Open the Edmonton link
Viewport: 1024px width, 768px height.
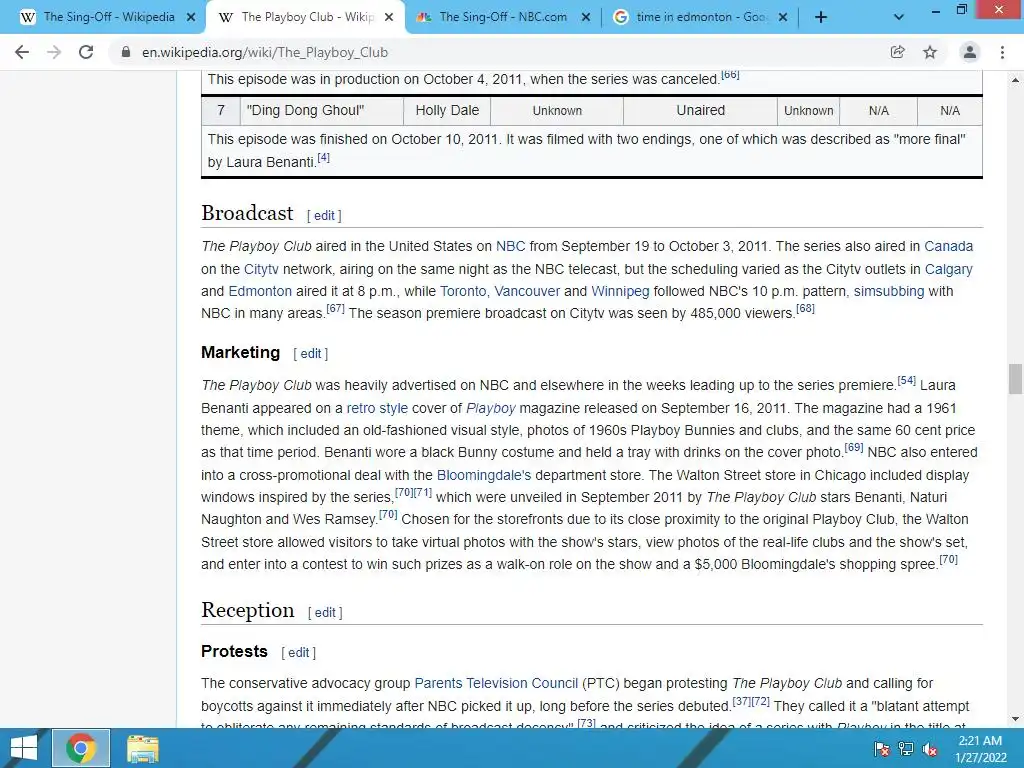tap(260, 291)
